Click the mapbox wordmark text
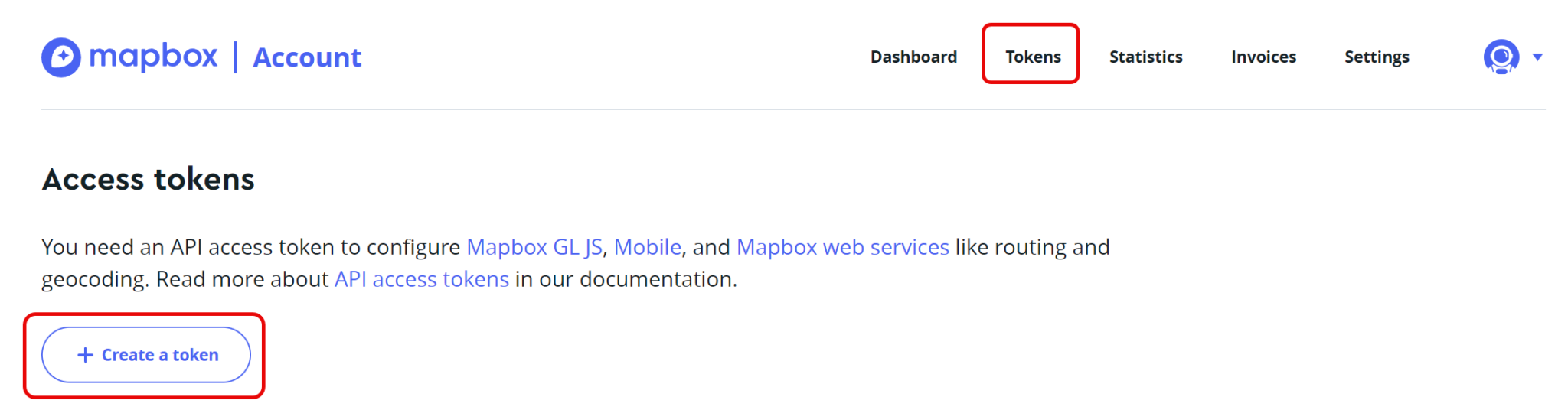 [153, 57]
